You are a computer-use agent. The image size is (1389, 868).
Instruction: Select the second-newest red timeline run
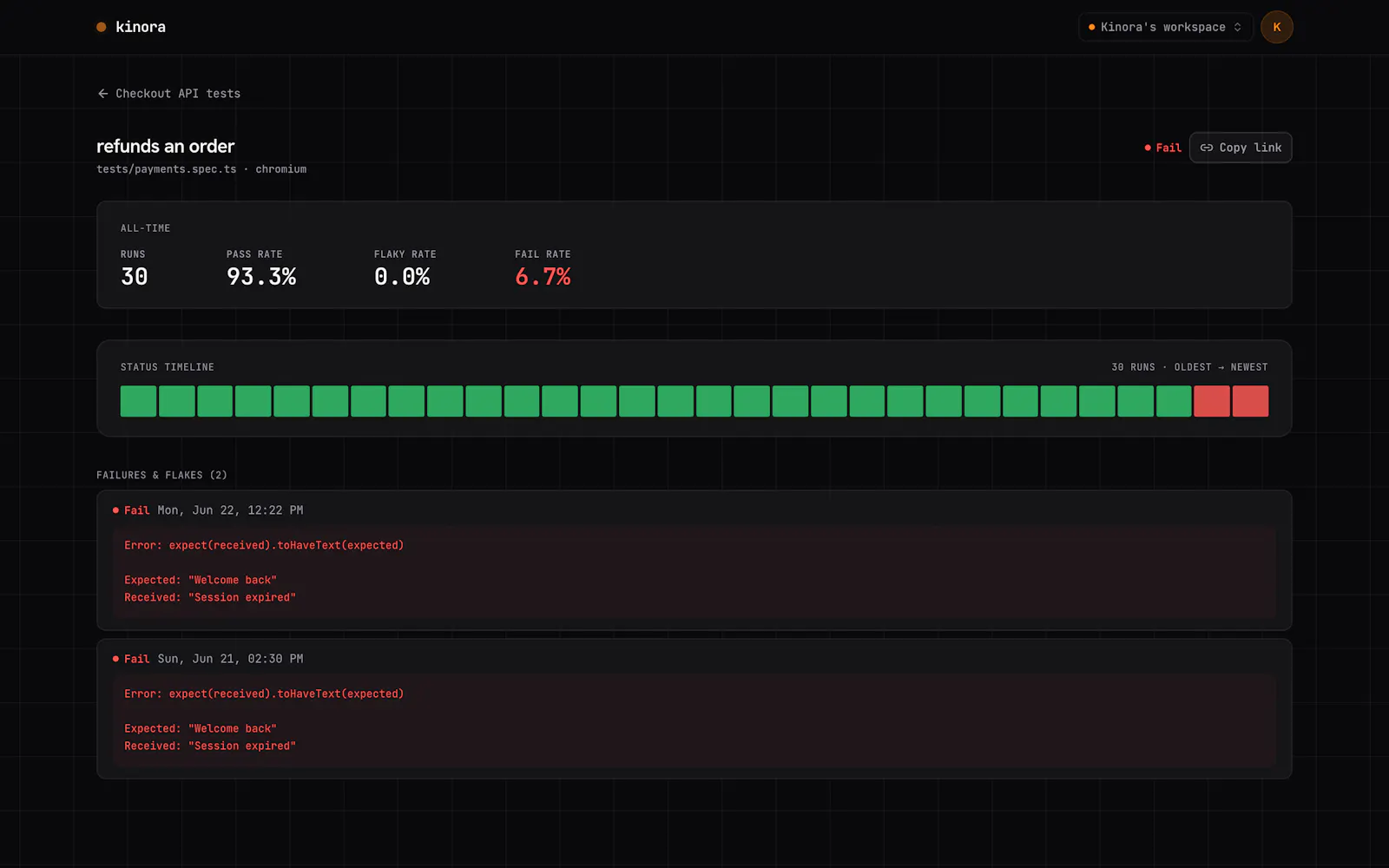1212,401
